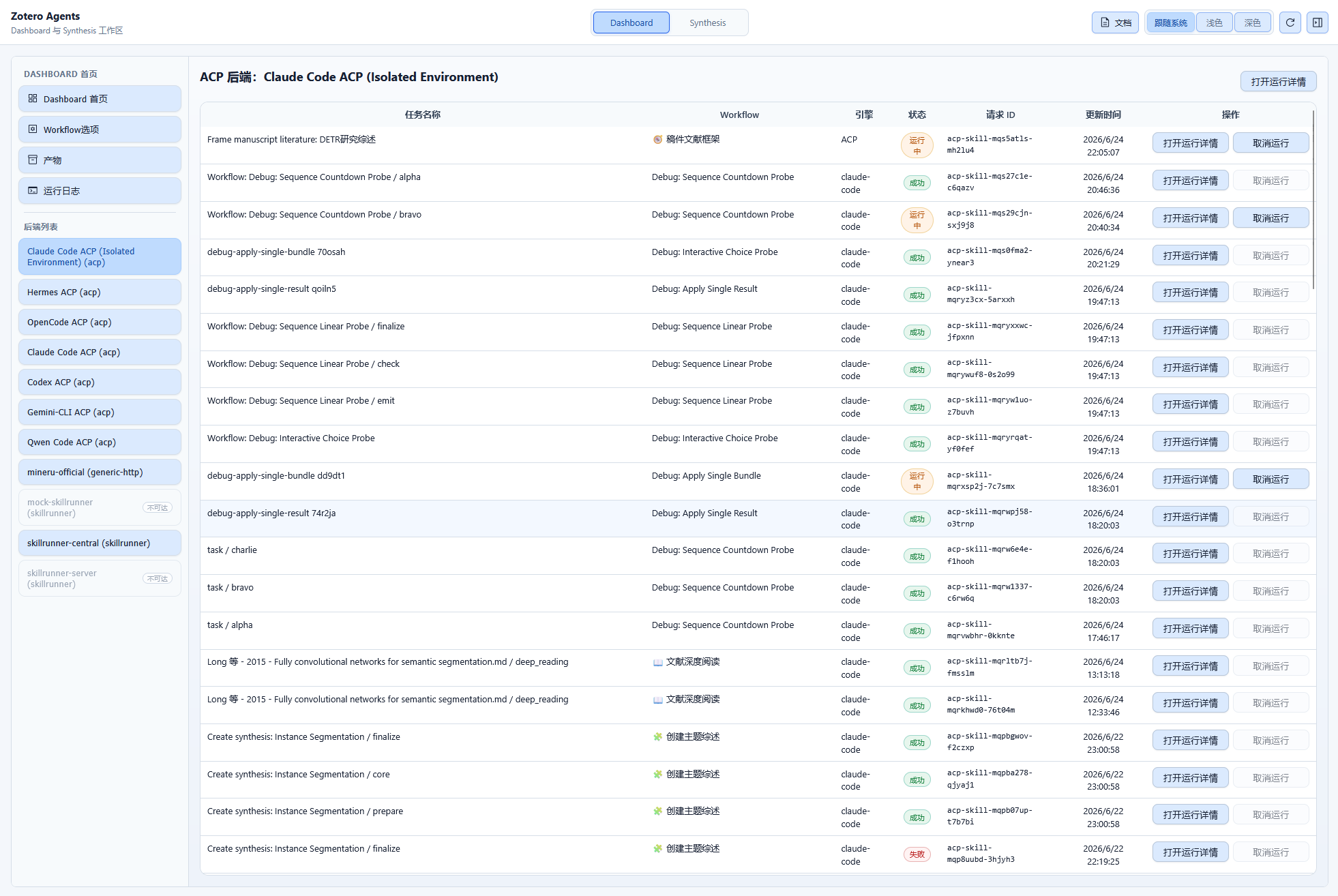
Task: Click task name debug-apply-single-result qoiln5
Action: click(x=271, y=289)
